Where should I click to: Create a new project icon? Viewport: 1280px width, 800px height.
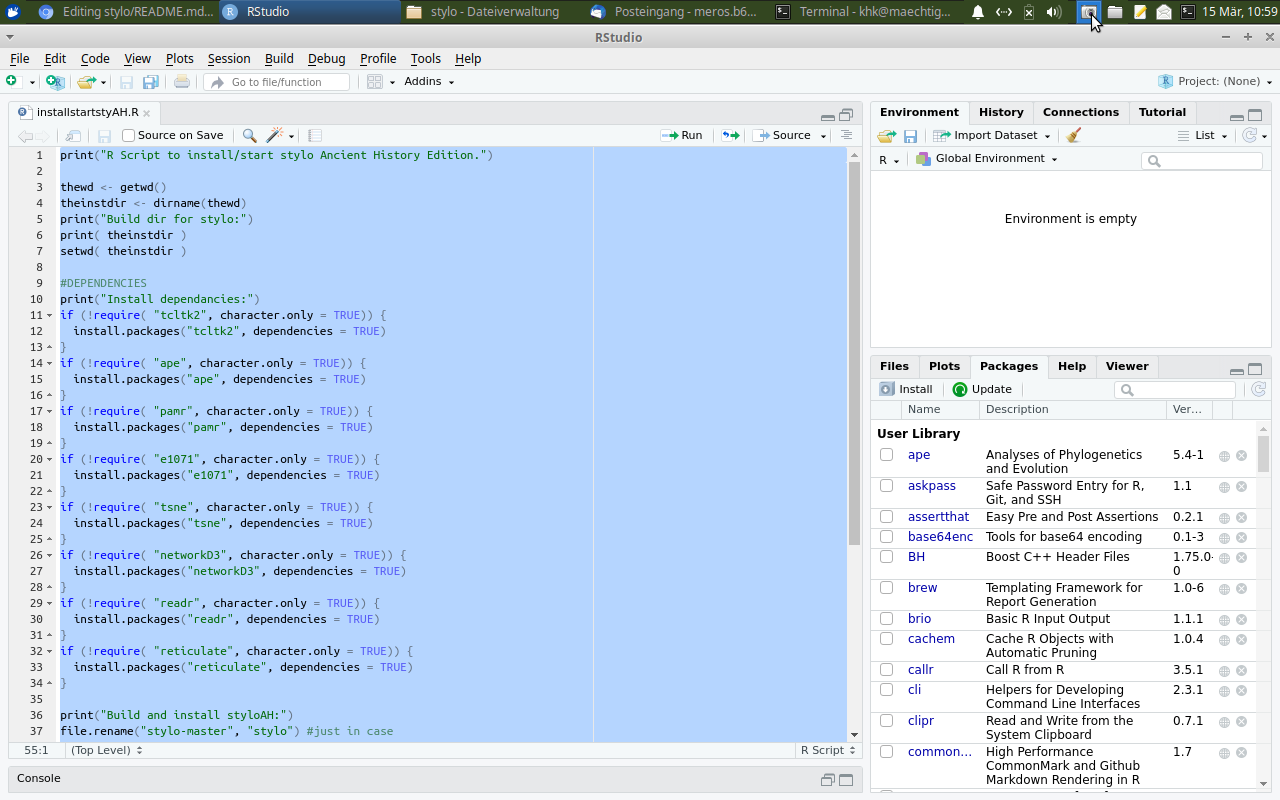point(55,82)
